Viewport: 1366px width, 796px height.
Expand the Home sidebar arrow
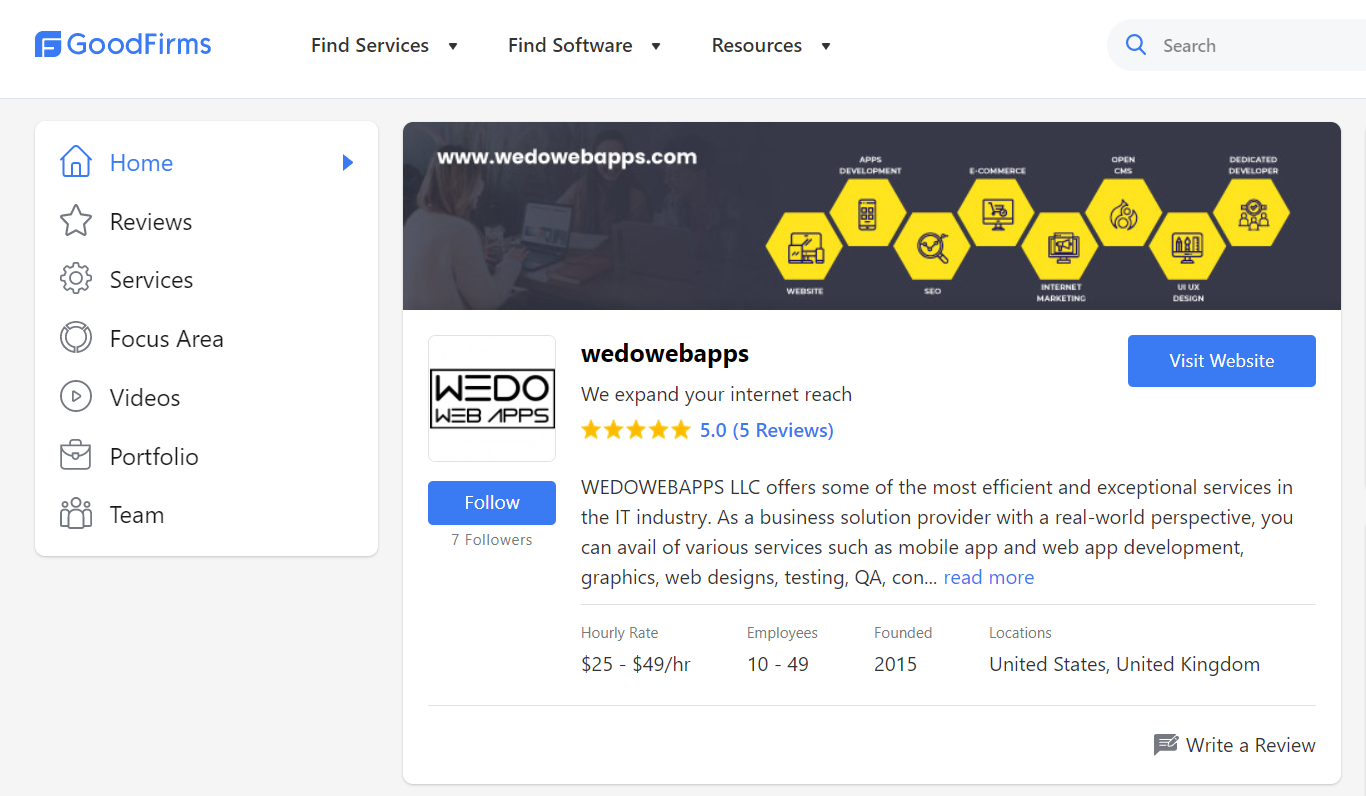pyautogui.click(x=347, y=162)
